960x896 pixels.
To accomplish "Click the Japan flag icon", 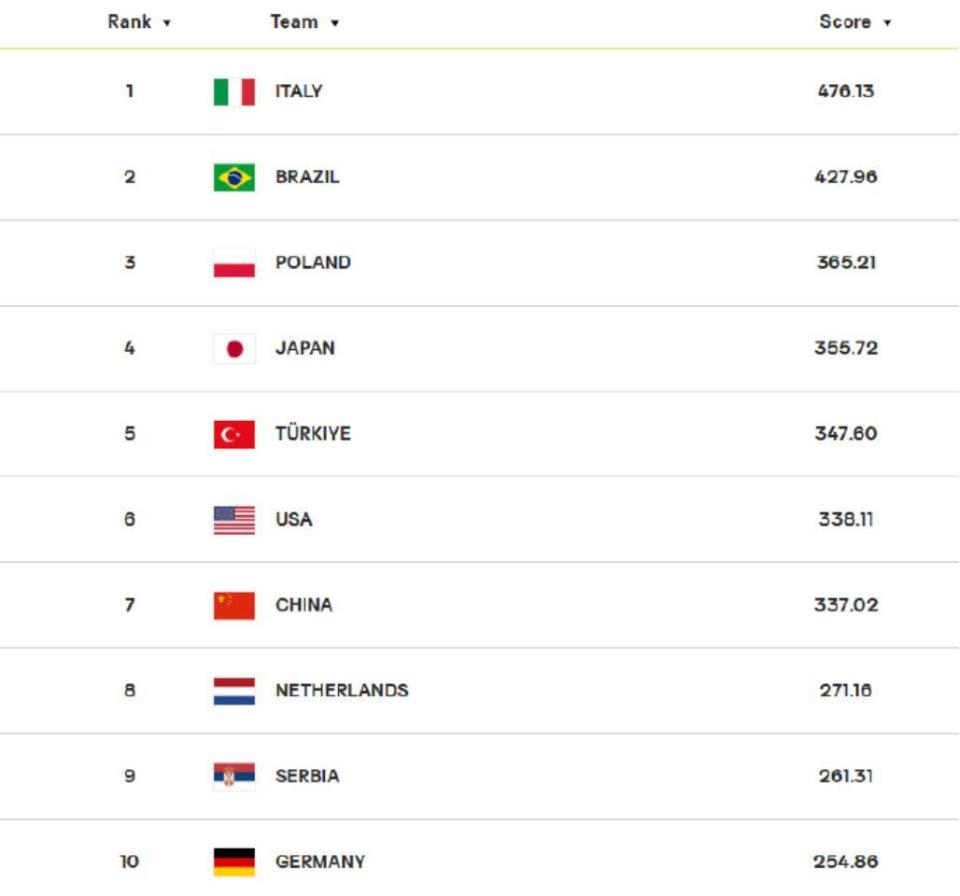I will point(234,348).
